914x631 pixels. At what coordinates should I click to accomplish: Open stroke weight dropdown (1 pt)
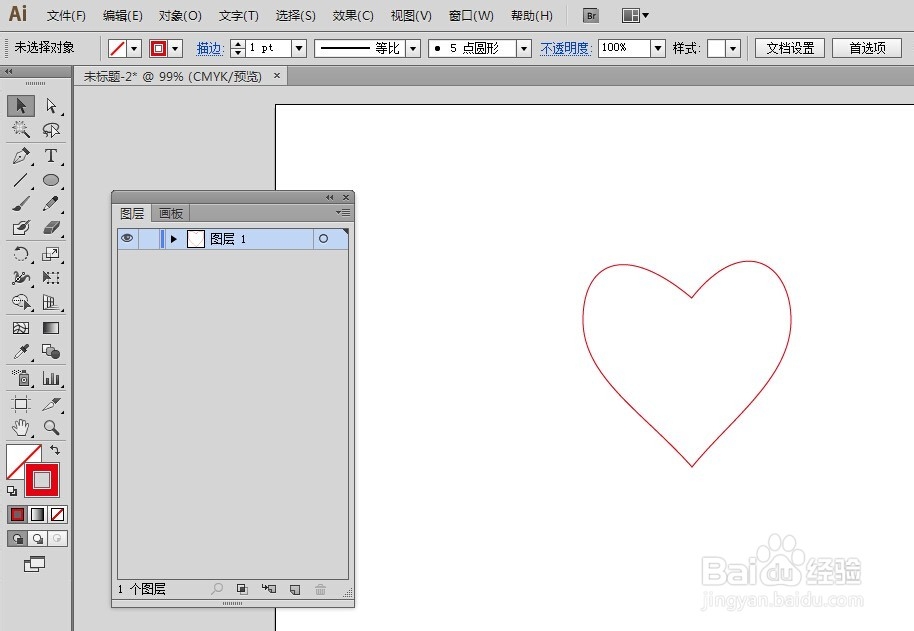pyautogui.click(x=299, y=48)
